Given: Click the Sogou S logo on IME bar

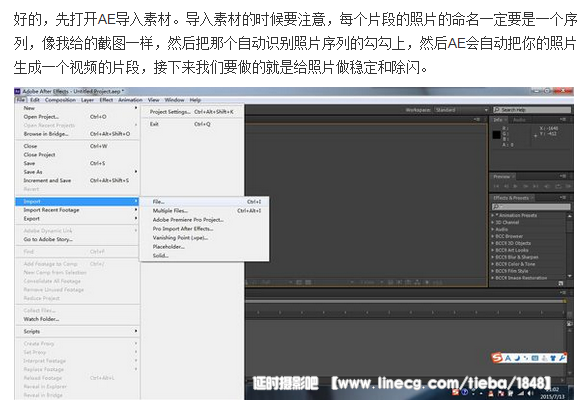Looking at the screenshot, I should point(497,358).
